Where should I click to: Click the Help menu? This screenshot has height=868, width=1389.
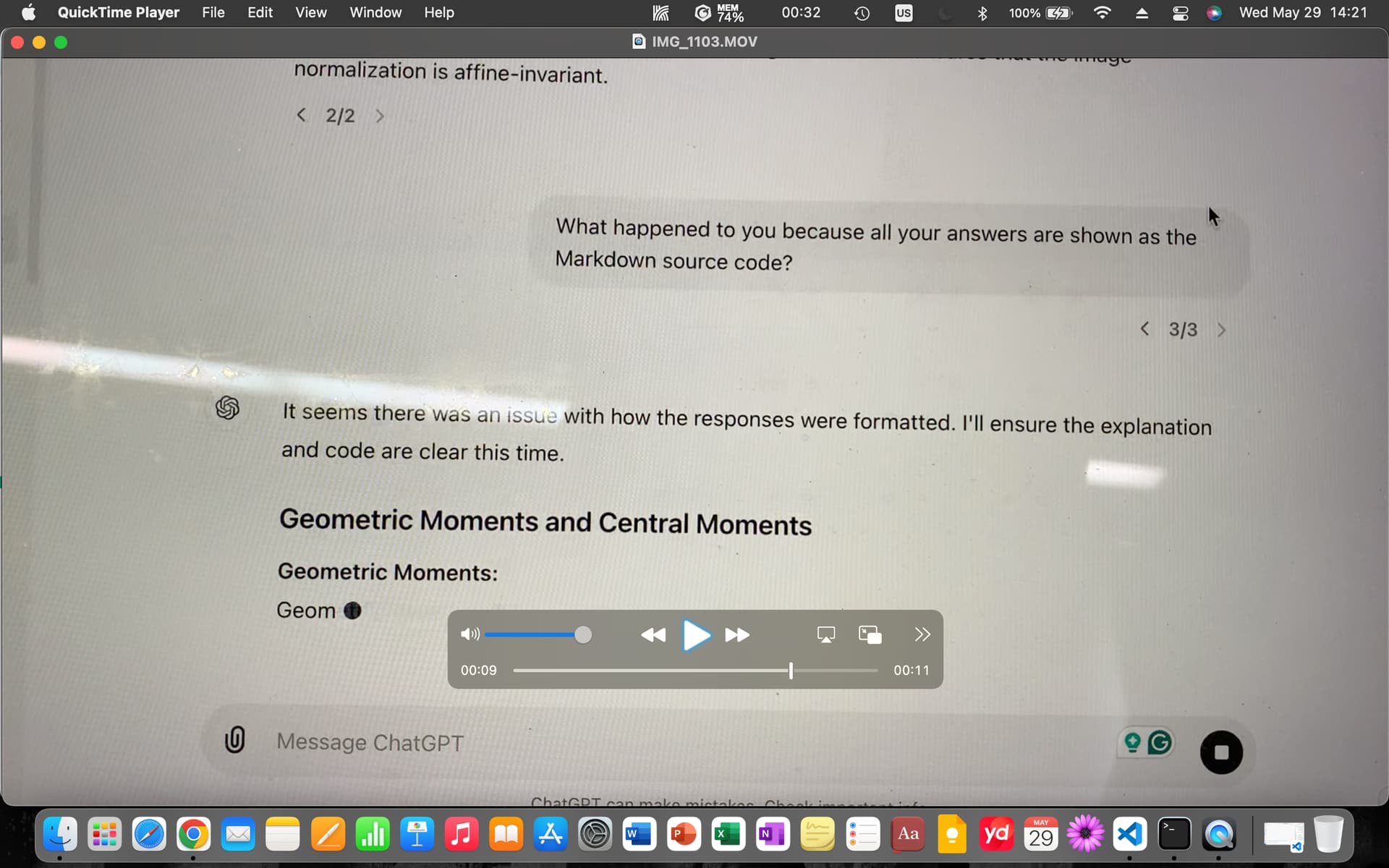pos(438,12)
